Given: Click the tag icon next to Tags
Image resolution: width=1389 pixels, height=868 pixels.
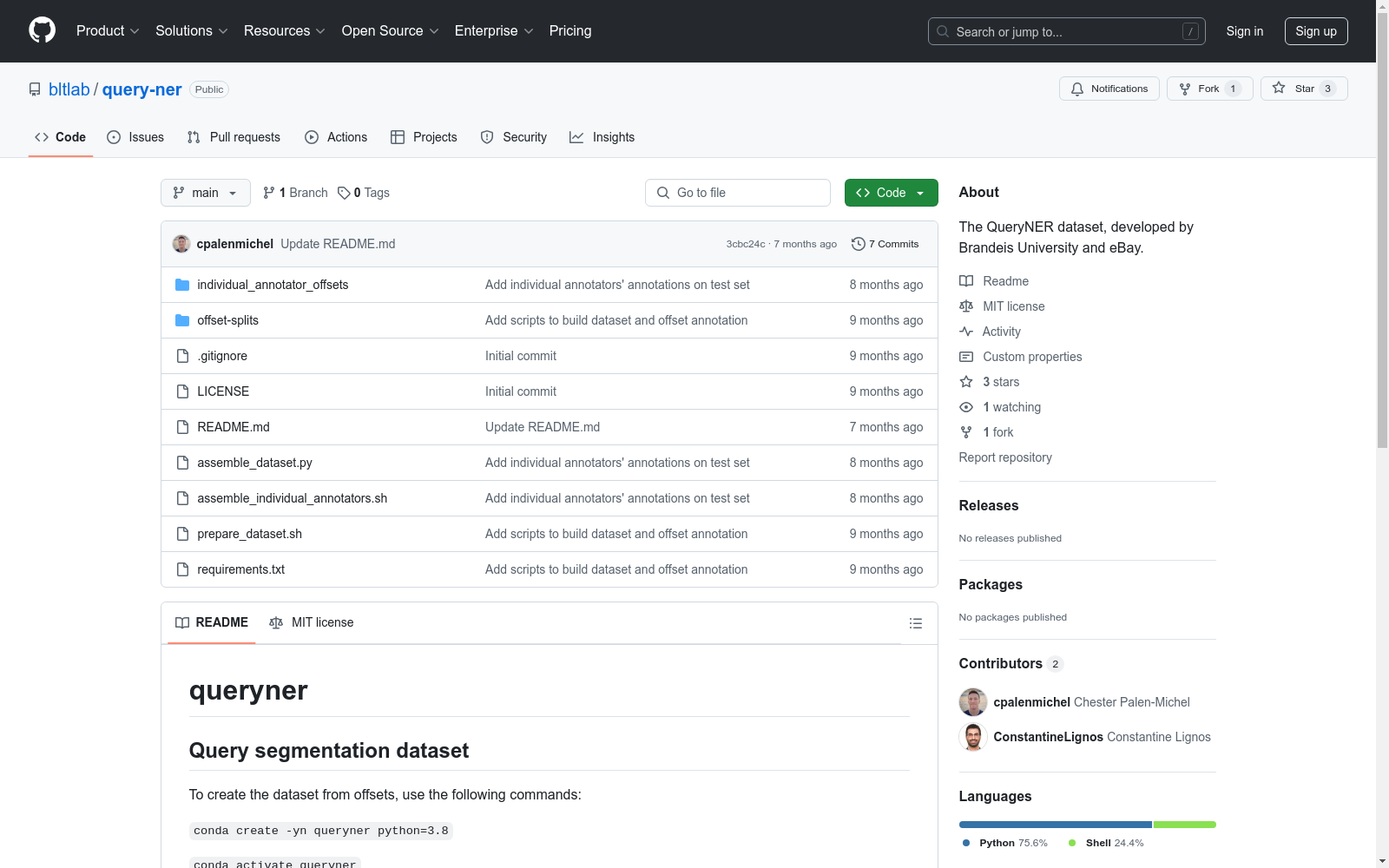Looking at the screenshot, I should point(344,193).
